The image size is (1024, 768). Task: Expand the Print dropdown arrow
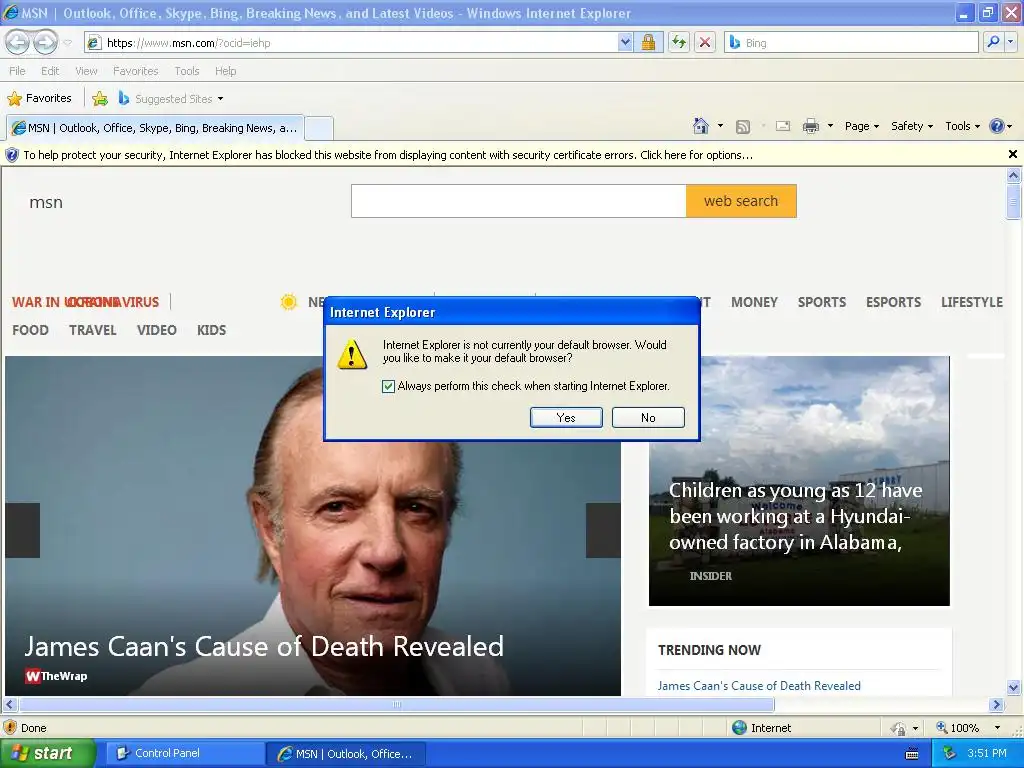pyautogui.click(x=830, y=126)
